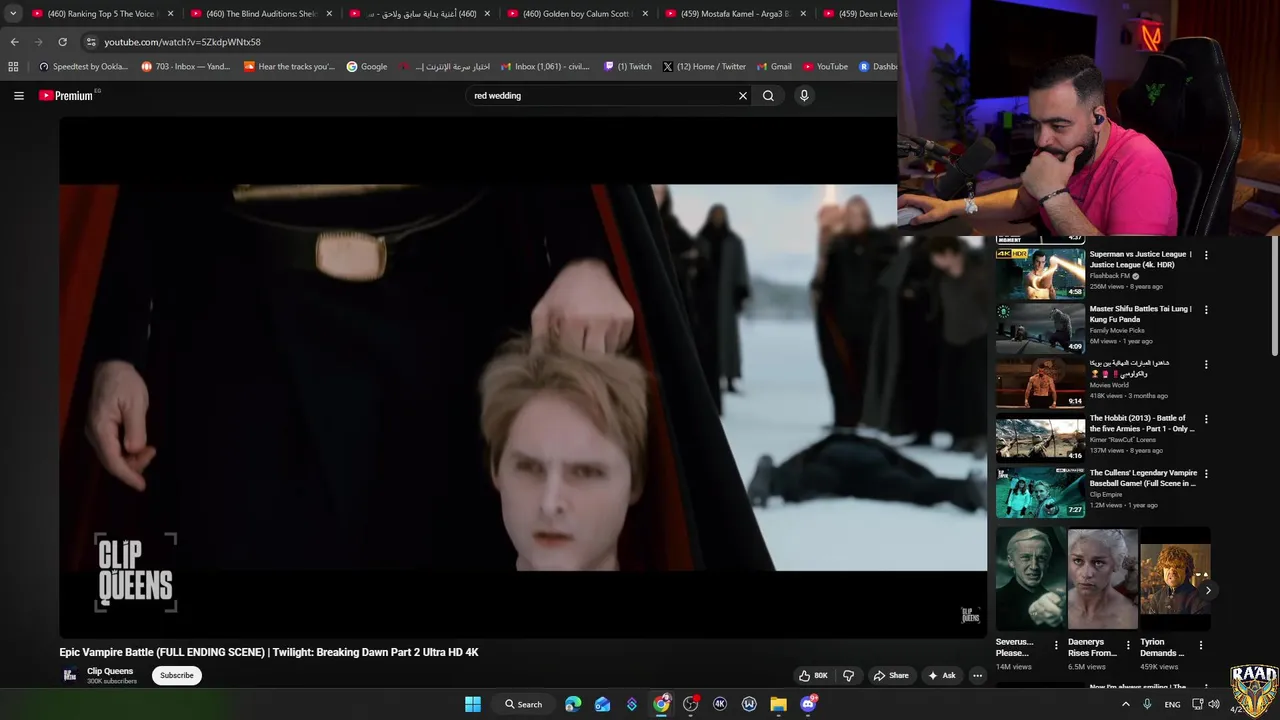Open Windows taskbar Search box
The image size is (1280, 720).
[524, 704]
